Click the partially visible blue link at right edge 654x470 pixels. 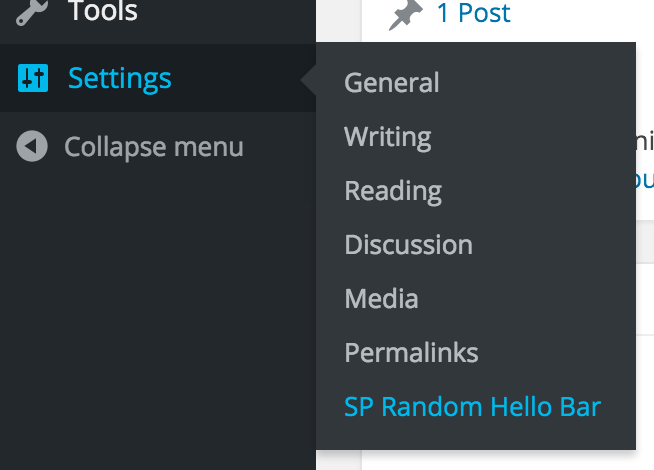pyautogui.click(x=645, y=180)
